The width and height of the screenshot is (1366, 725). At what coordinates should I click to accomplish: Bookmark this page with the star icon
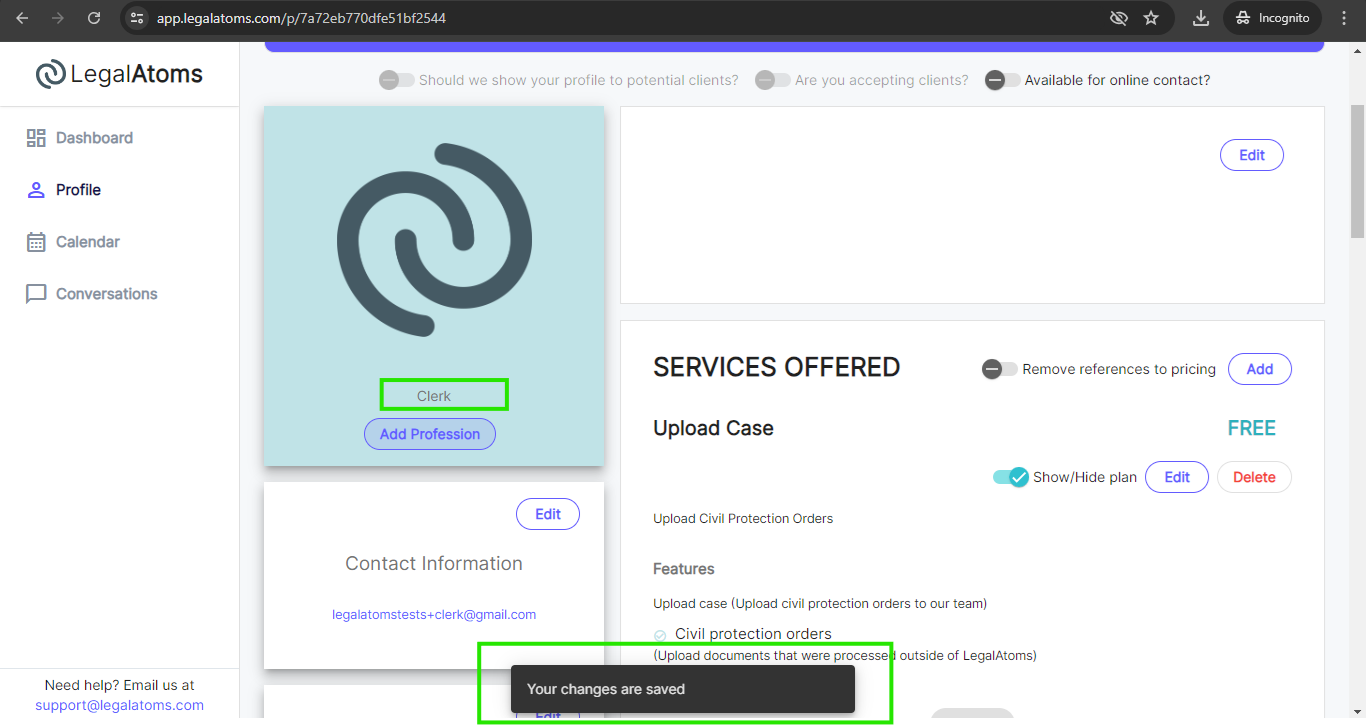click(1151, 18)
